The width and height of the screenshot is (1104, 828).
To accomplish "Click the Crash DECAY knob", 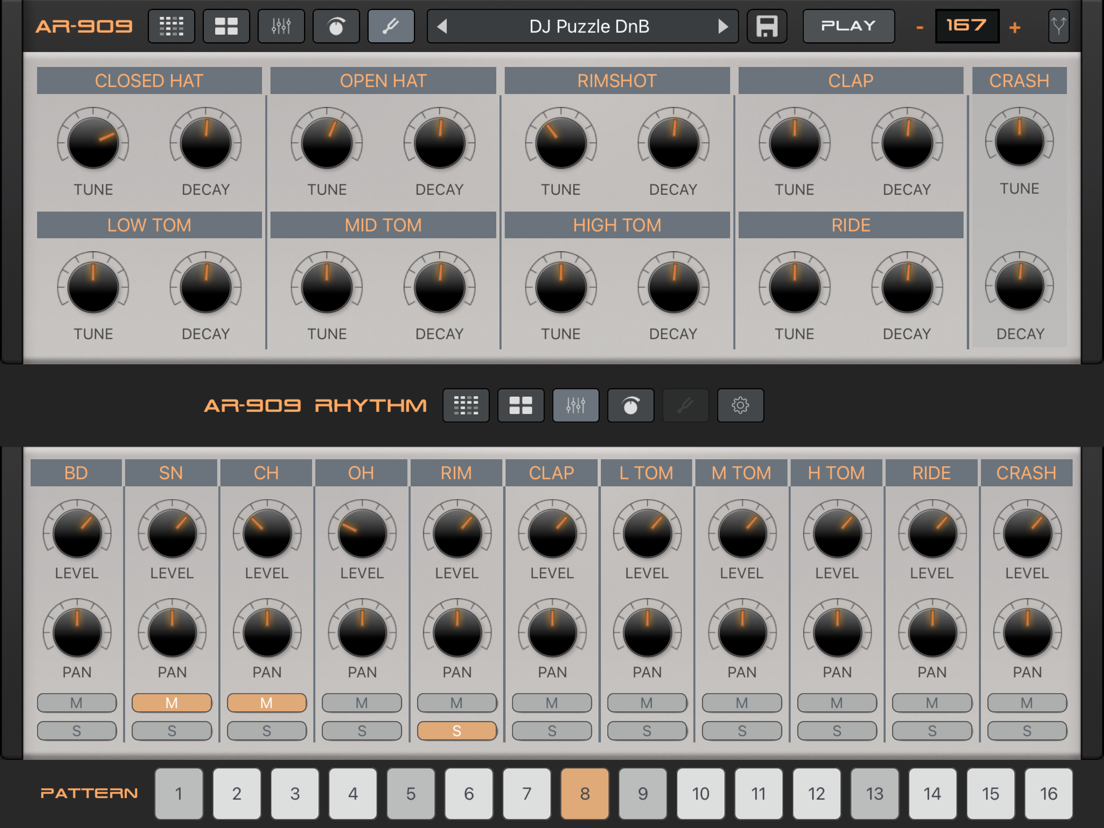I will tap(1019, 285).
